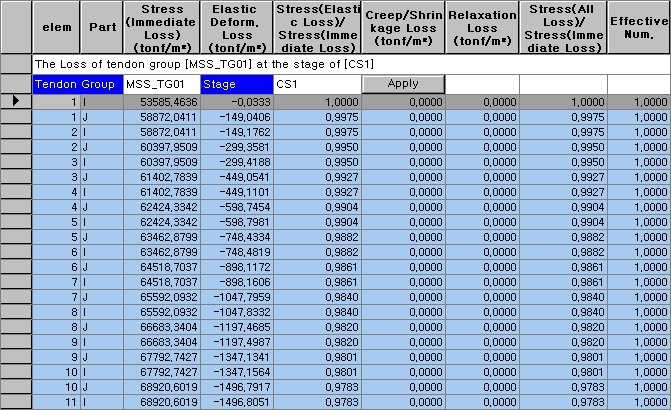Select elastic loss cell -598,7981
The image size is (671, 410).
pos(237,222)
